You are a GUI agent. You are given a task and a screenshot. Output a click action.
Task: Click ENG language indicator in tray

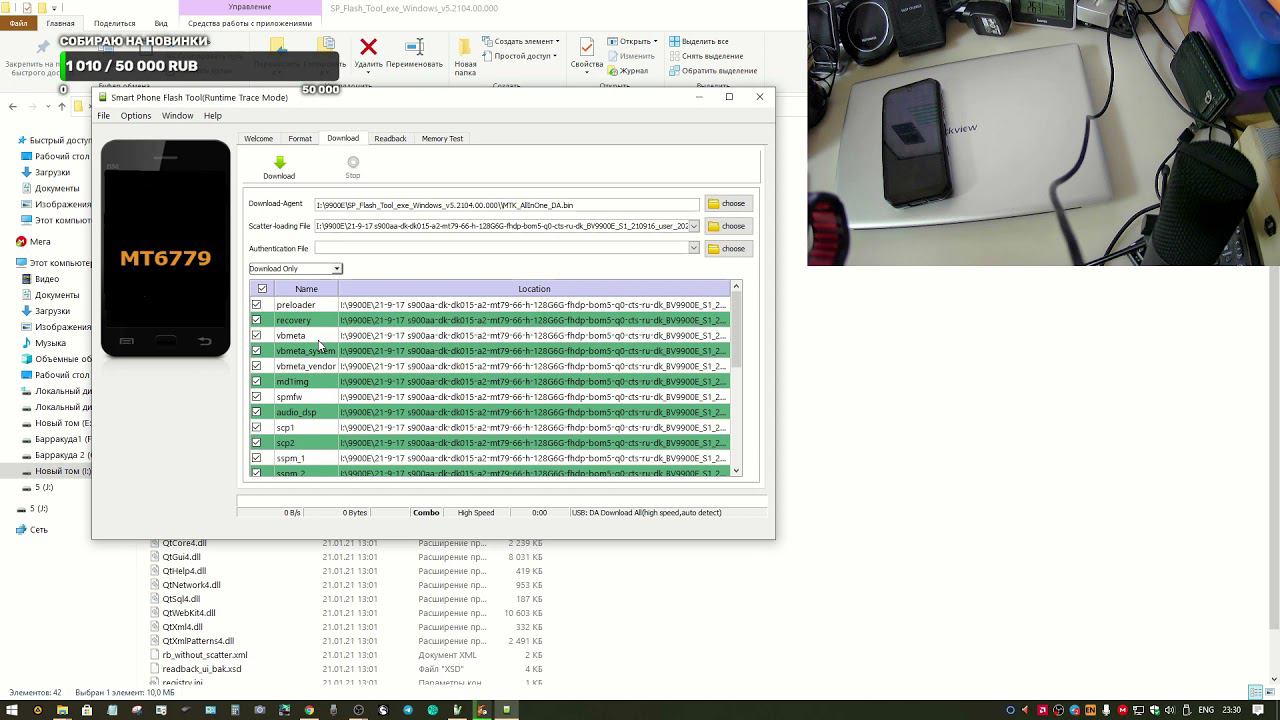coord(1206,710)
